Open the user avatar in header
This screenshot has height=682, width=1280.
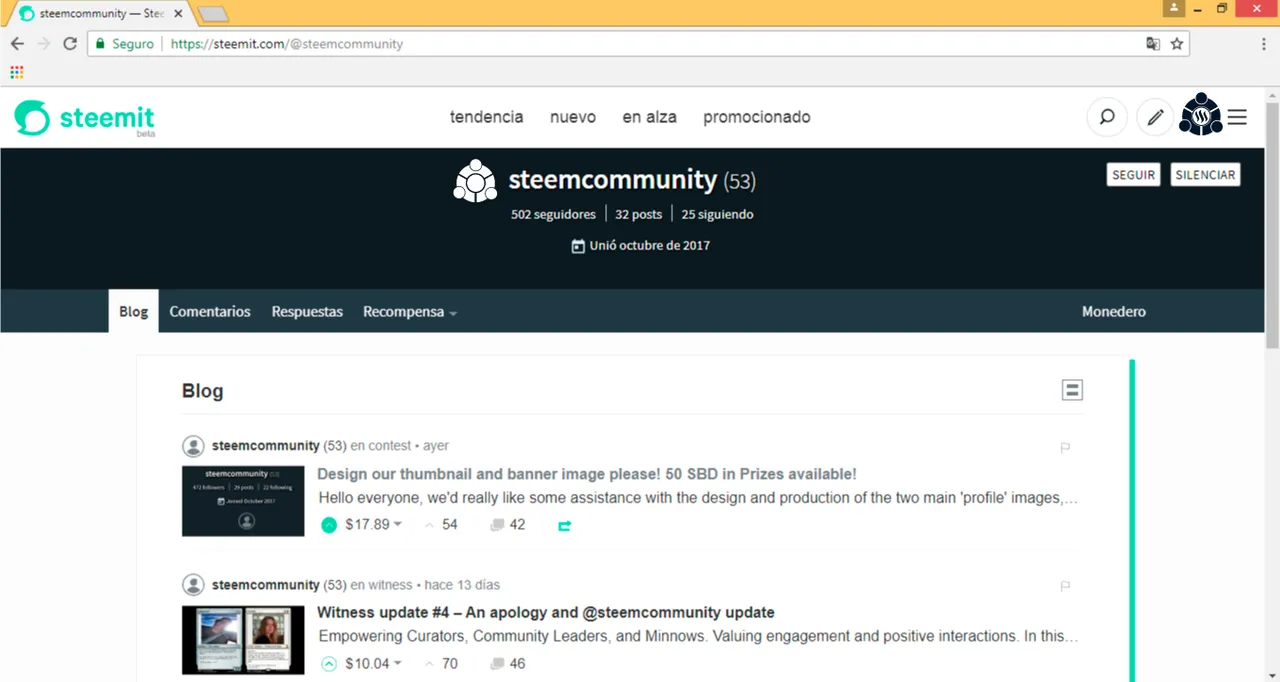1201,115
